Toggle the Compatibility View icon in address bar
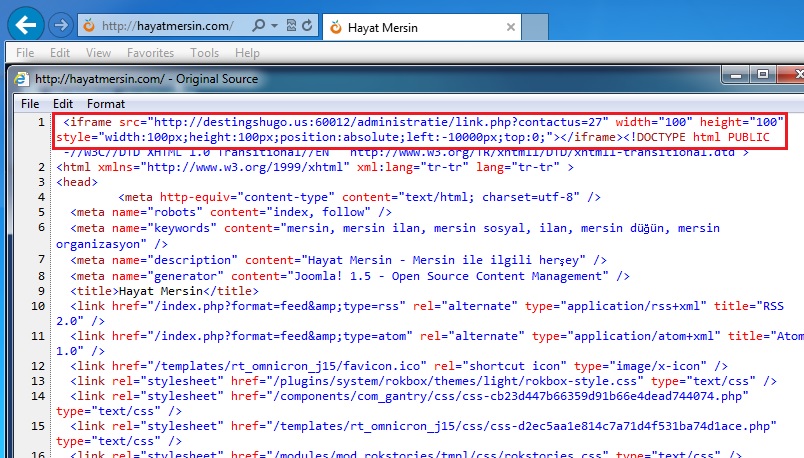 [x=290, y=25]
